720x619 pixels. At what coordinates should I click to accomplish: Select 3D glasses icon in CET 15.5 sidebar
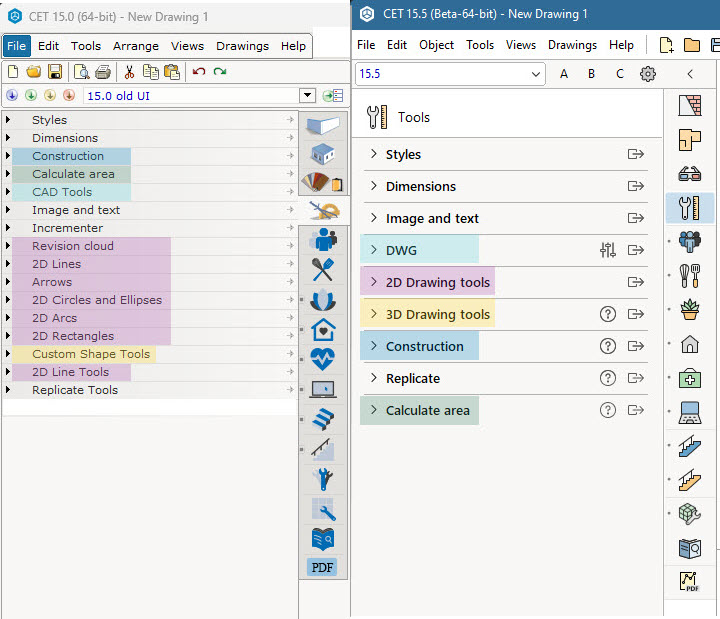pos(690,174)
